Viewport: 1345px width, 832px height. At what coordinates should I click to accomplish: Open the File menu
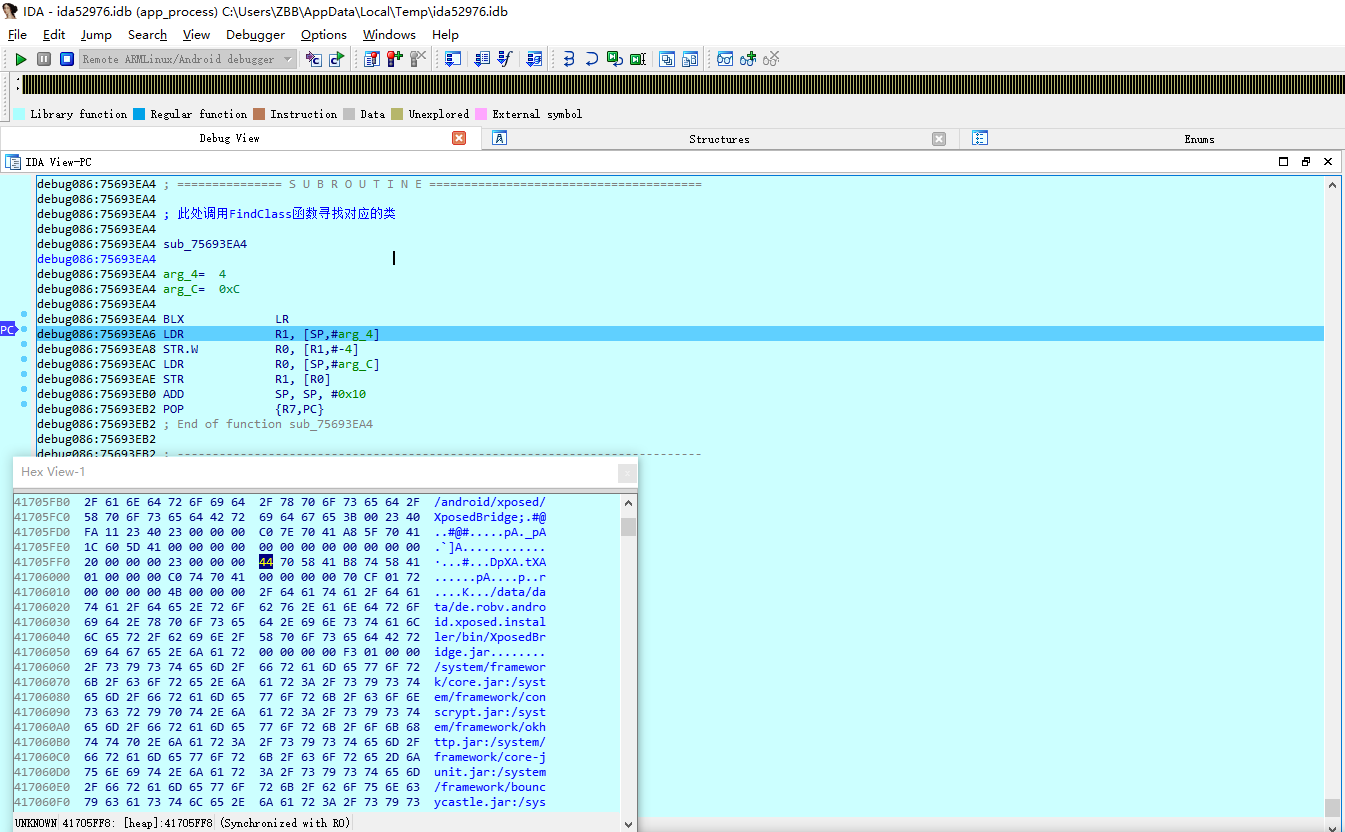(17, 35)
